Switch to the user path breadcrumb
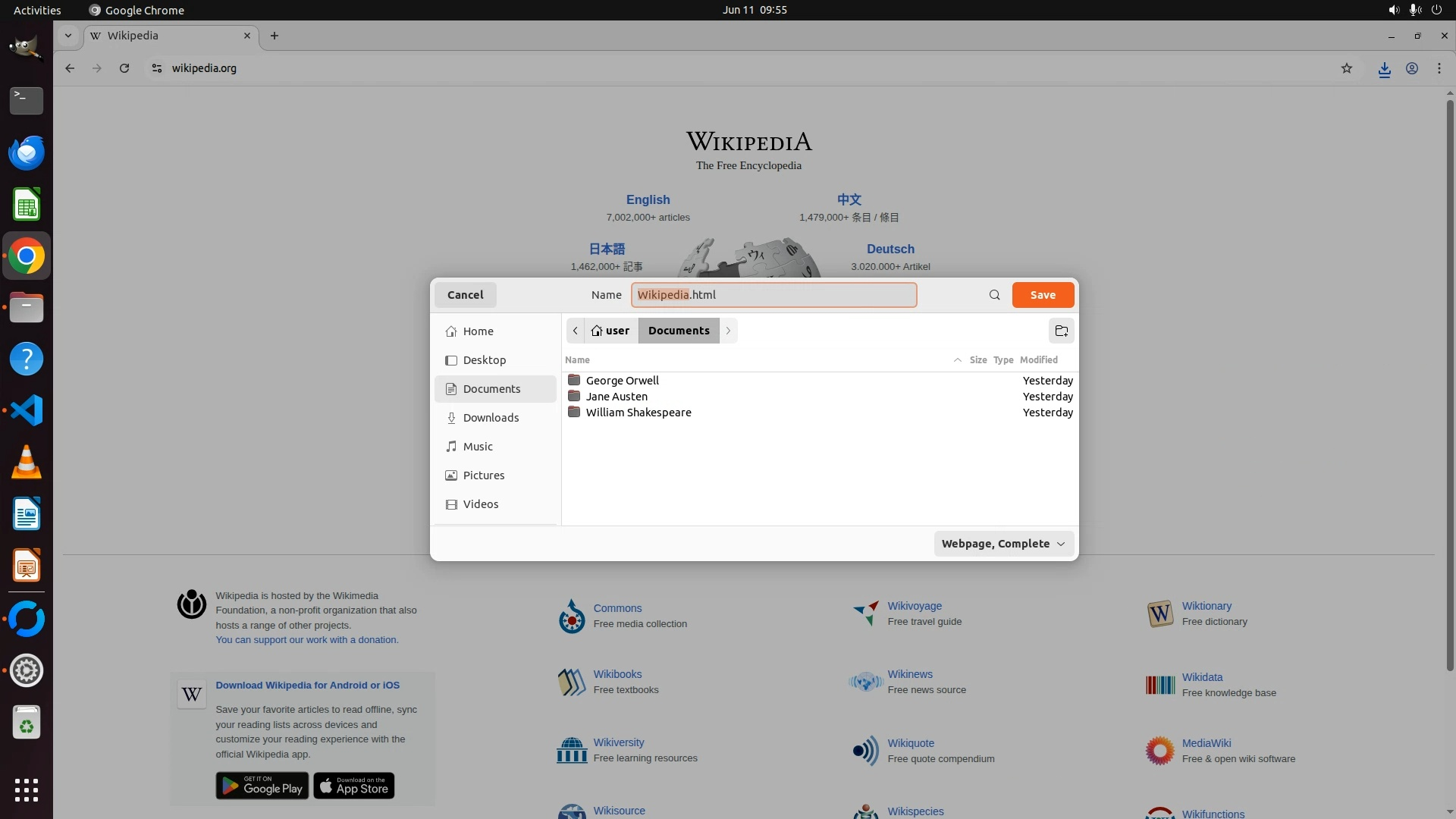1456x819 pixels. click(610, 331)
